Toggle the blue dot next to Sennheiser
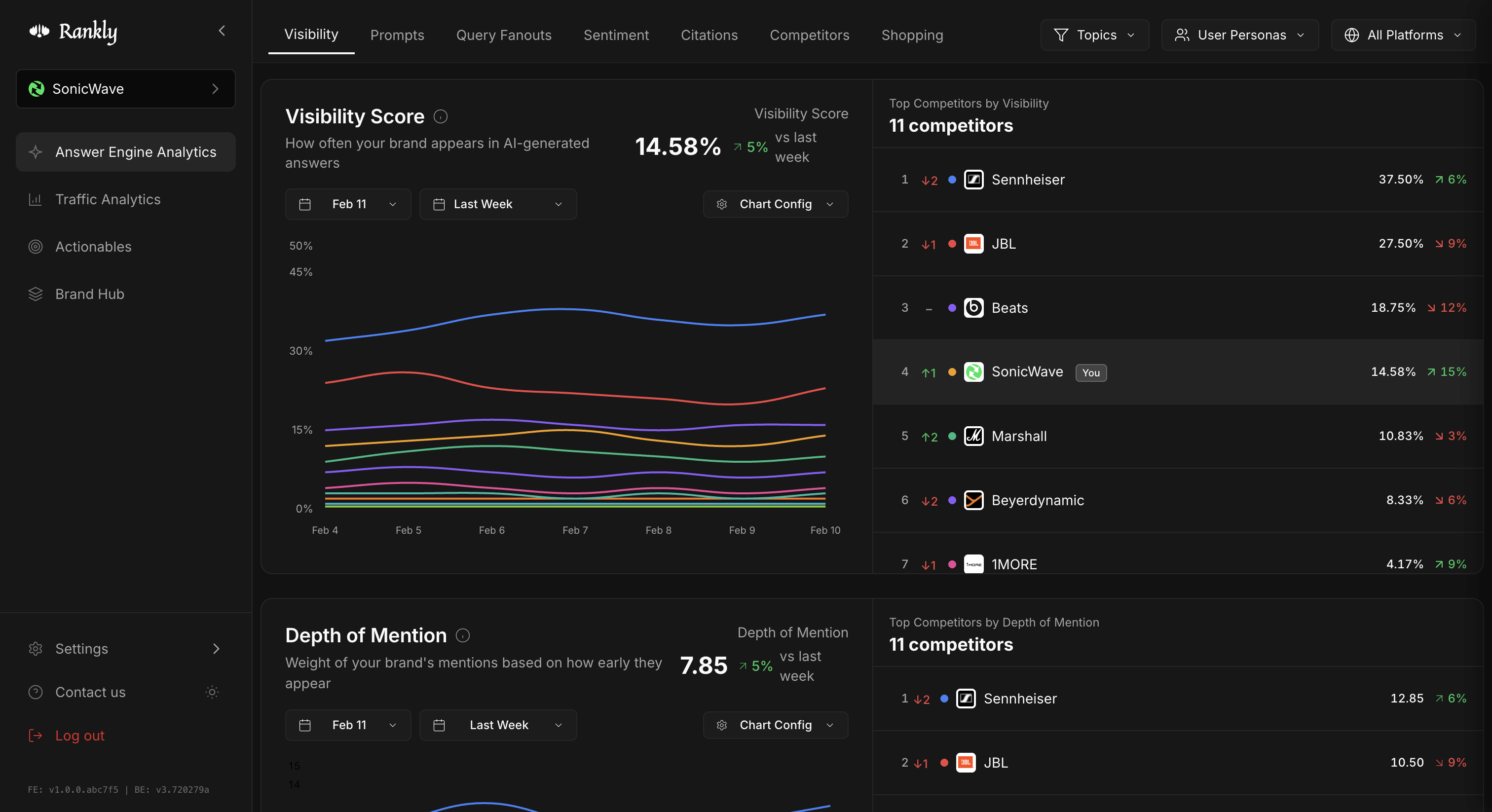This screenshot has height=812, width=1492. click(952, 180)
